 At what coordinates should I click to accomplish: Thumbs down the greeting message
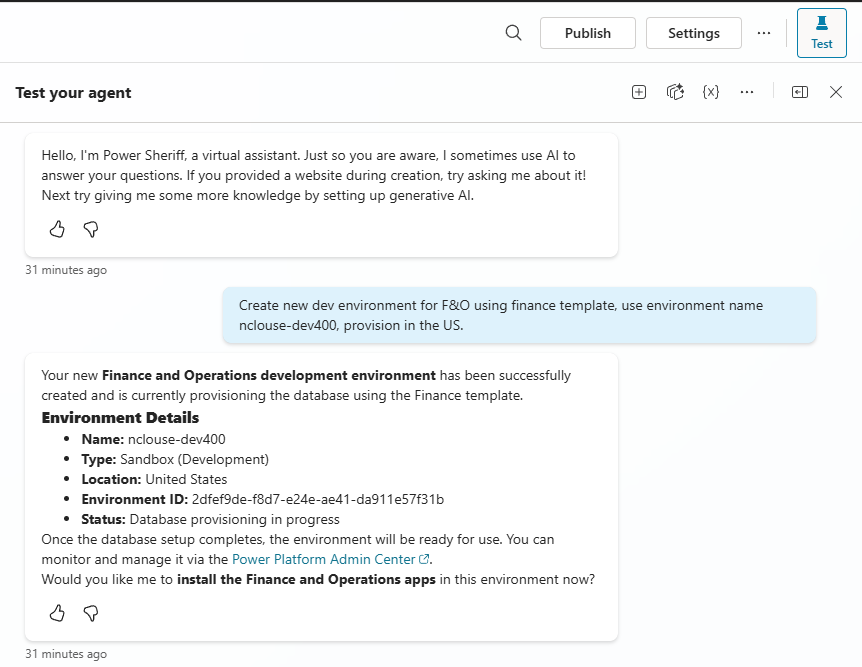point(91,229)
